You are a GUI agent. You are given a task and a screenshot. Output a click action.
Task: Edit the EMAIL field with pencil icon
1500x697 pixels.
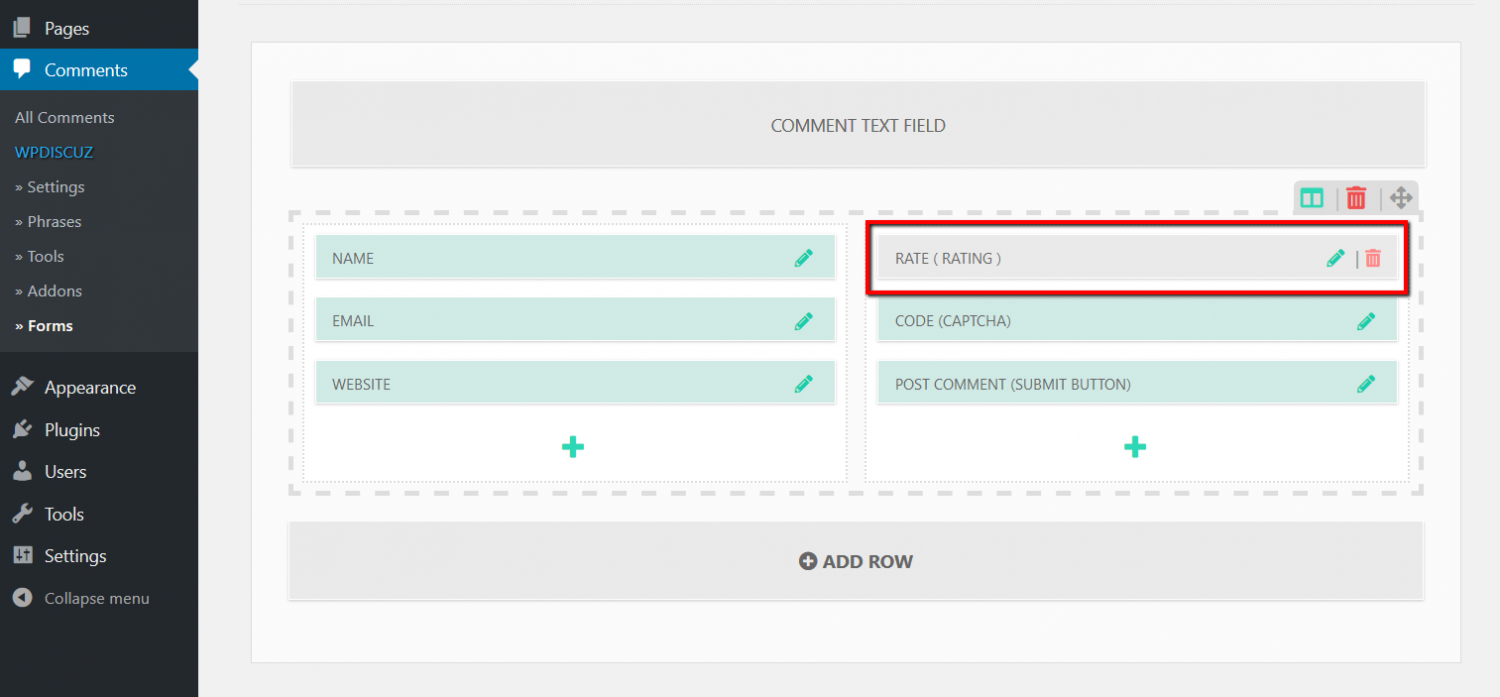tap(804, 320)
